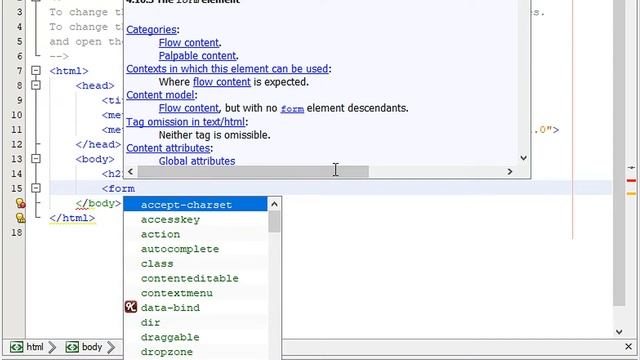The image size is (640, 360).
Task: Open the Content attributes link
Action: pos(168,148)
